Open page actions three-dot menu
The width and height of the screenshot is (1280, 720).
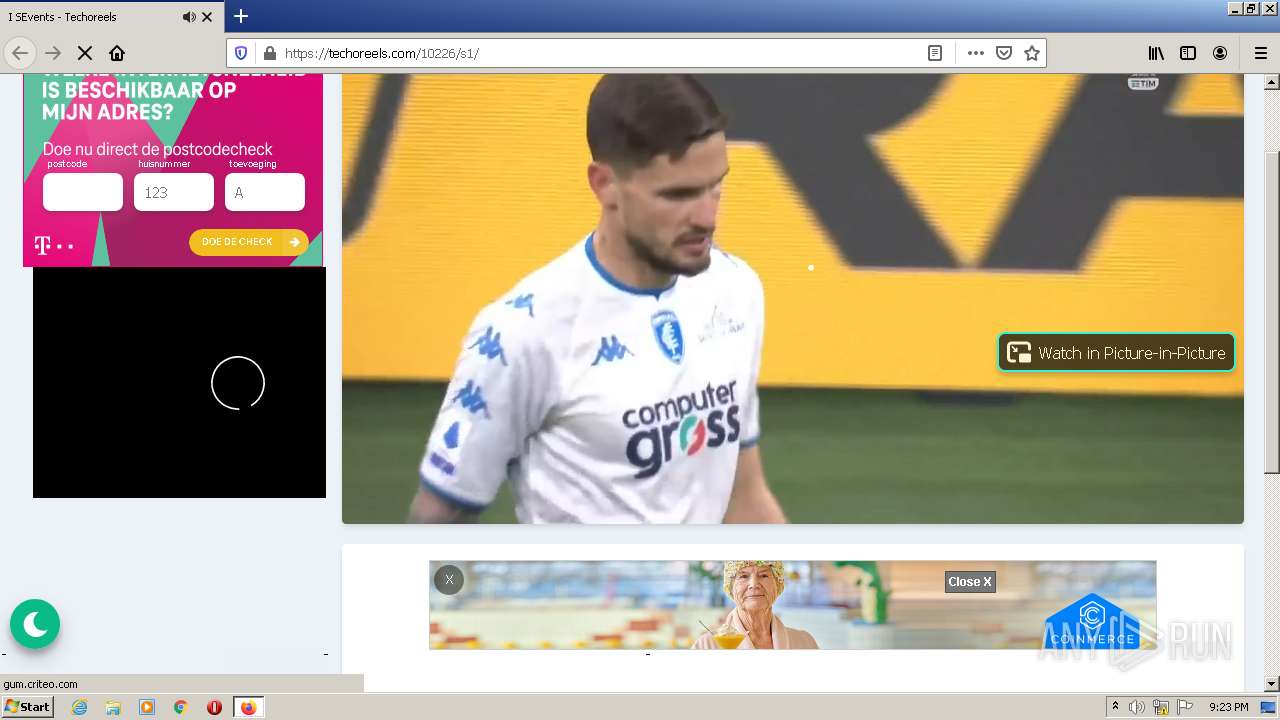(x=976, y=53)
